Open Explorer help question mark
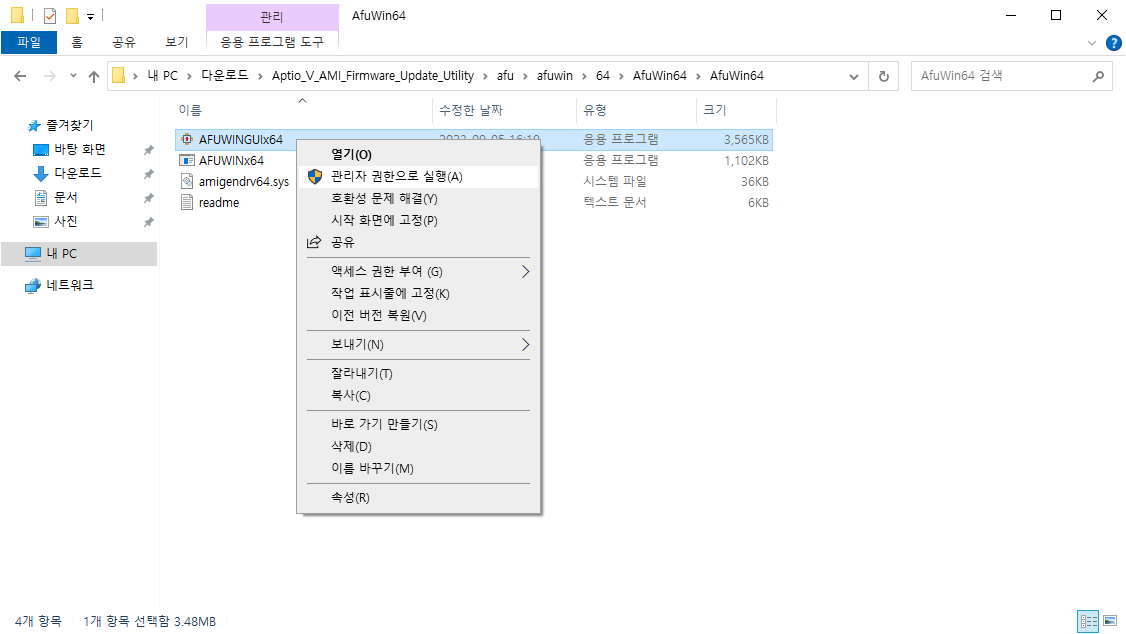This screenshot has width=1126, height=634. (x=1114, y=43)
